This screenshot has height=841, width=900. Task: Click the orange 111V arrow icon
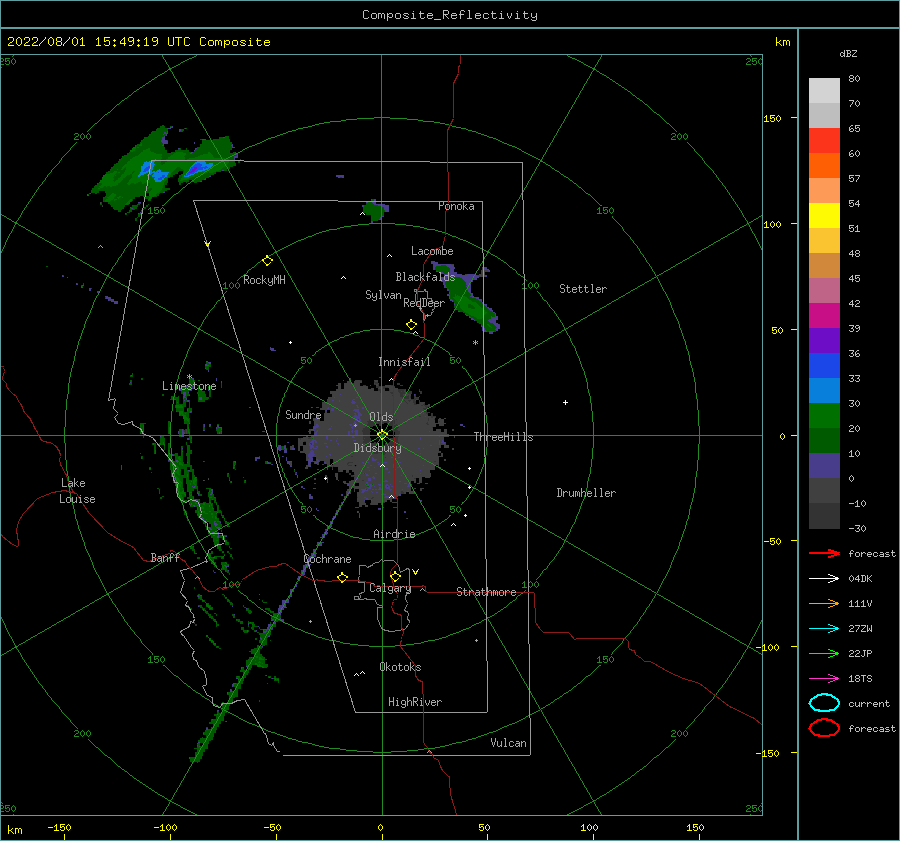824,603
